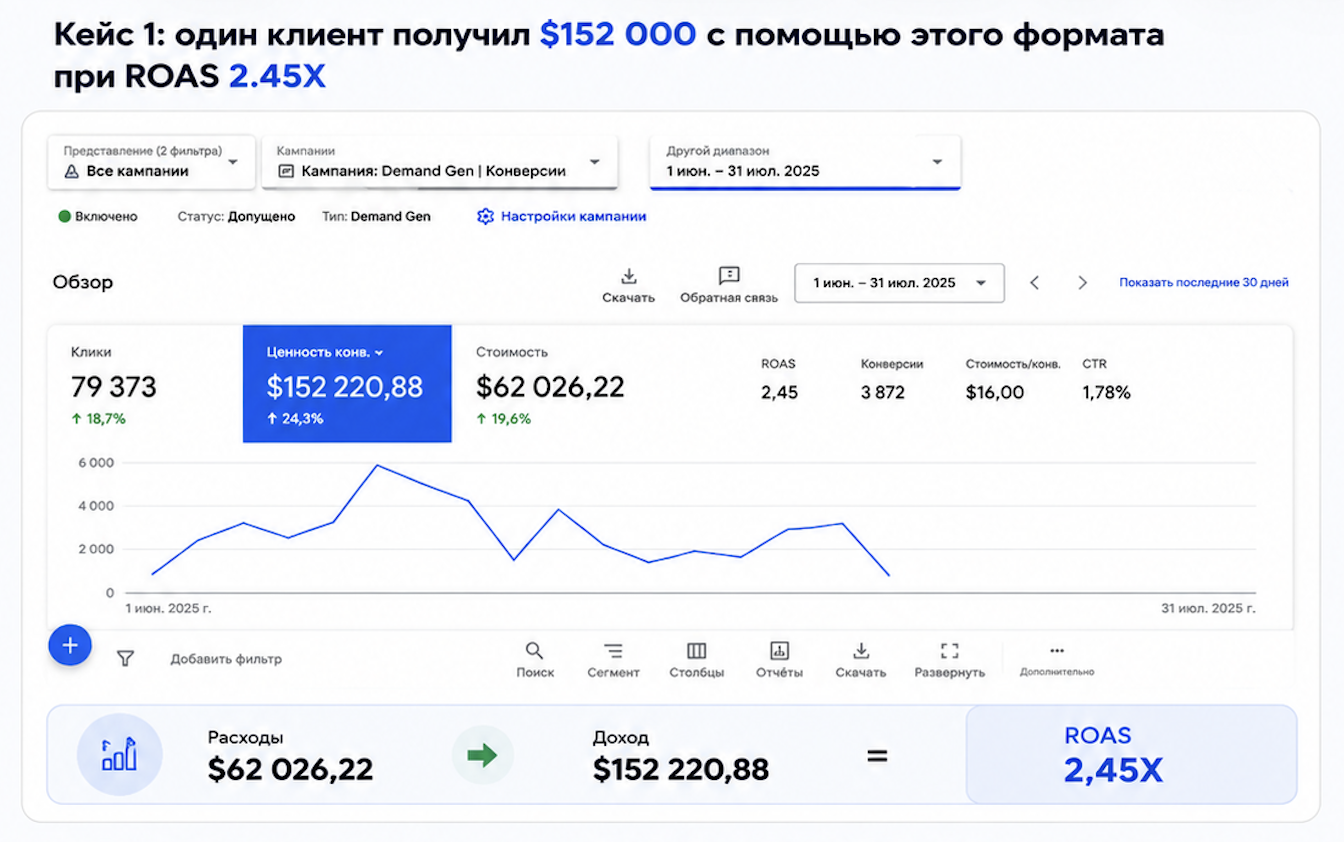This screenshot has width=1344, height=842.
Task: Open the Ценность конв. metric dropdown arrow
Action: [380, 353]
